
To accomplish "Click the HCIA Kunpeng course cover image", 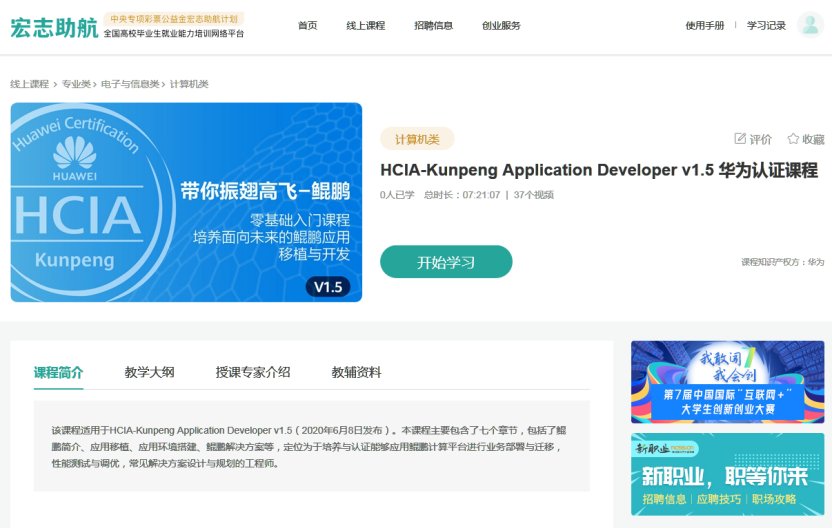I will pyautogui.click(x=186, y=202).
